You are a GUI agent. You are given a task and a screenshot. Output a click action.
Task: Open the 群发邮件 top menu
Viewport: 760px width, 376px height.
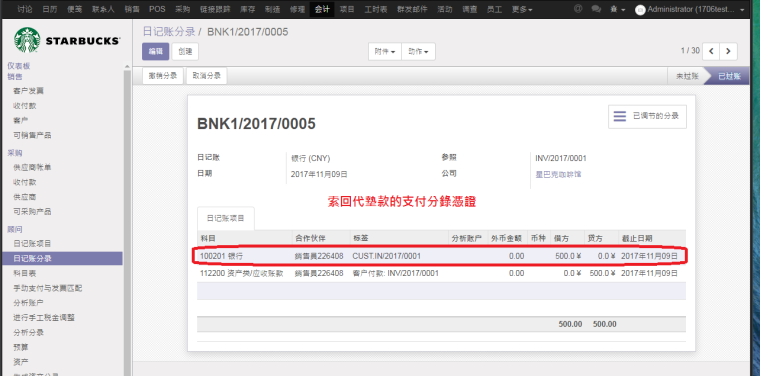[412, 9]
